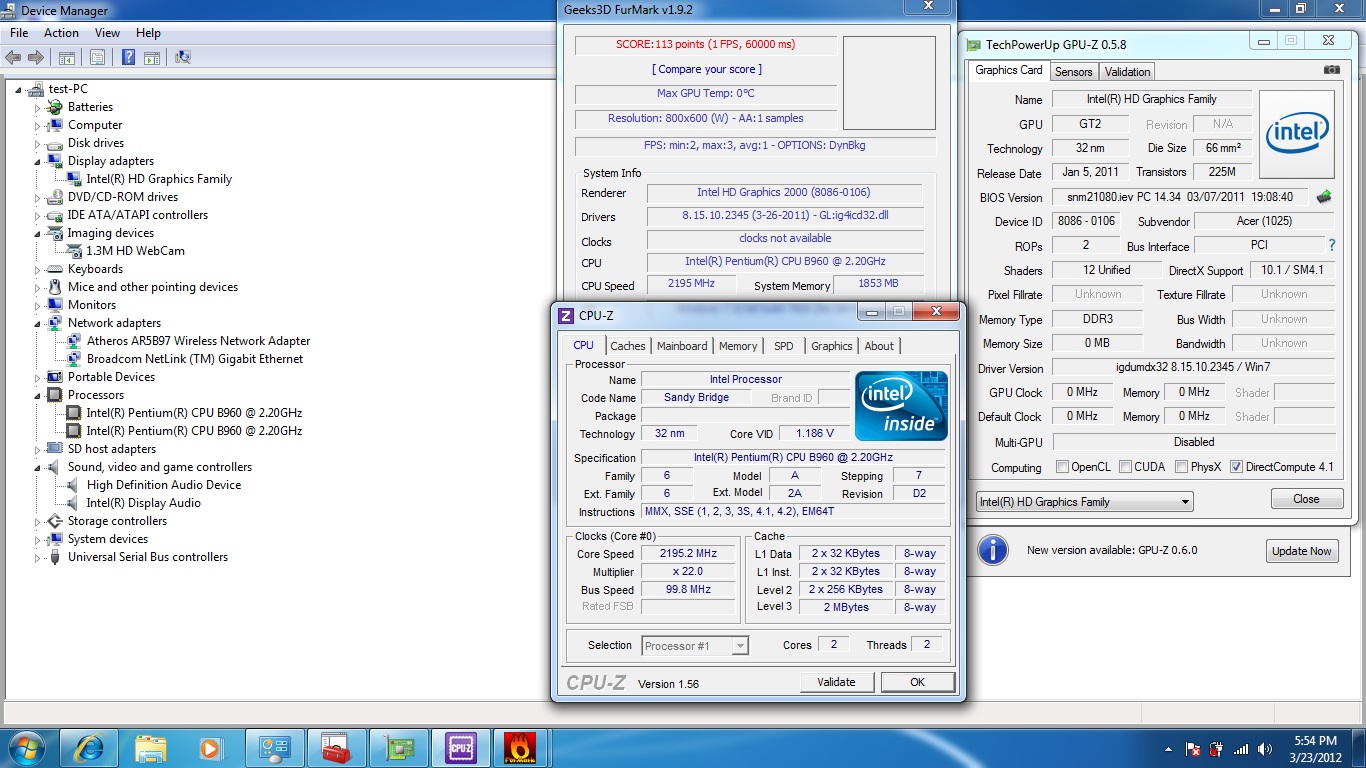Click the Properties icon in Device Manager toolbar
Image resolution: width=1366 pixels, height=768 pixels.
pos(98,57)
